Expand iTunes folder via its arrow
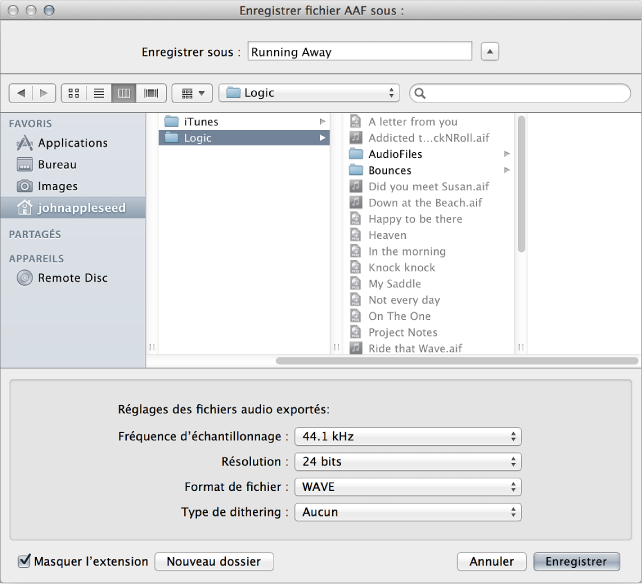This screenshot has height=584, width=644. click(x=322, y=122)
